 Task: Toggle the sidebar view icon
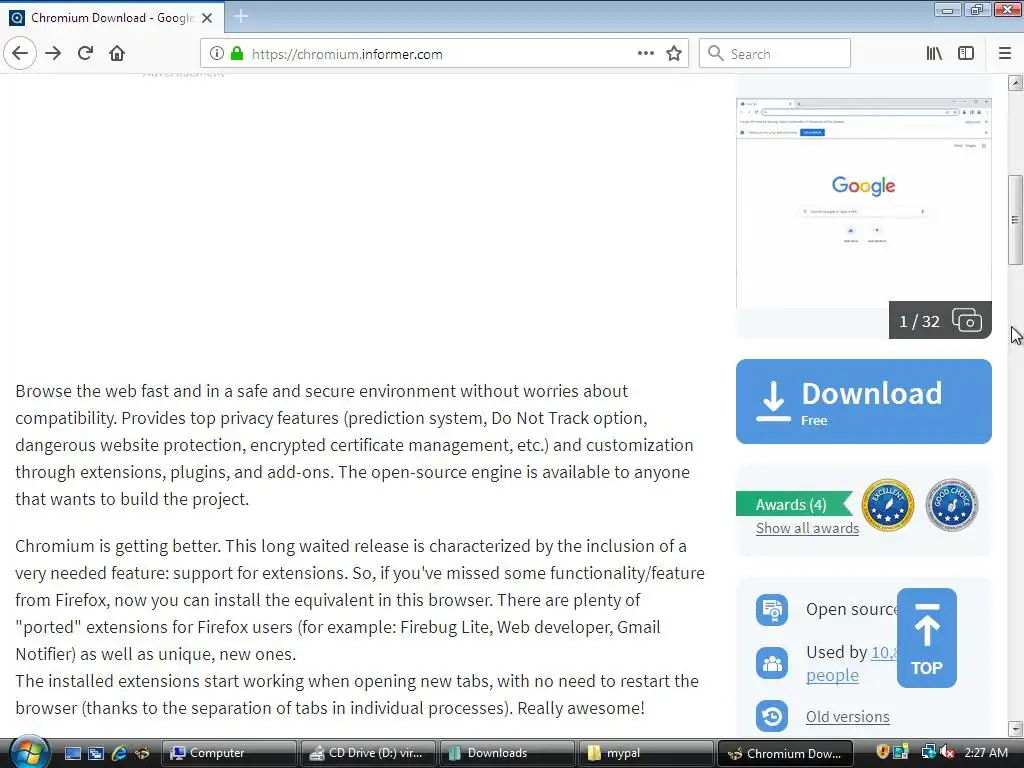coord(966,54)
